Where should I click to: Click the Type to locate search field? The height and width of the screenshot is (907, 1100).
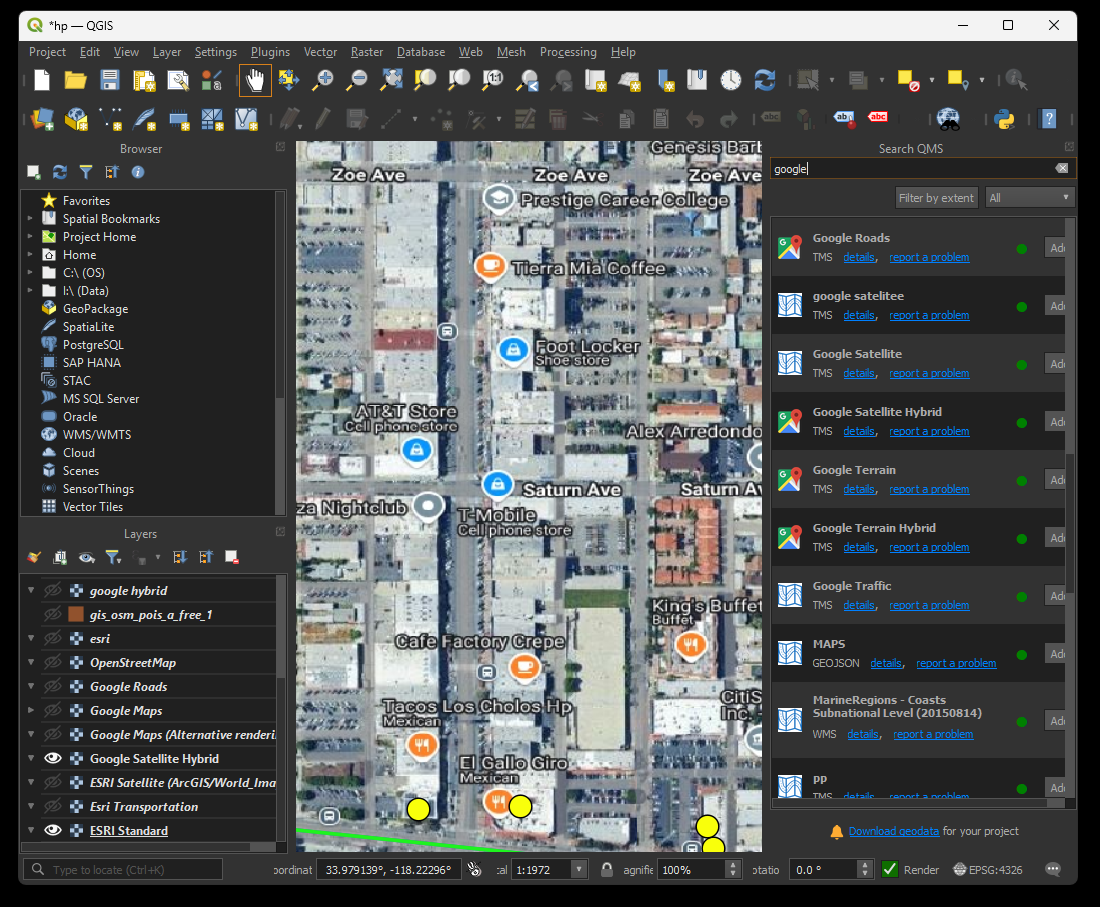[123, 870]
